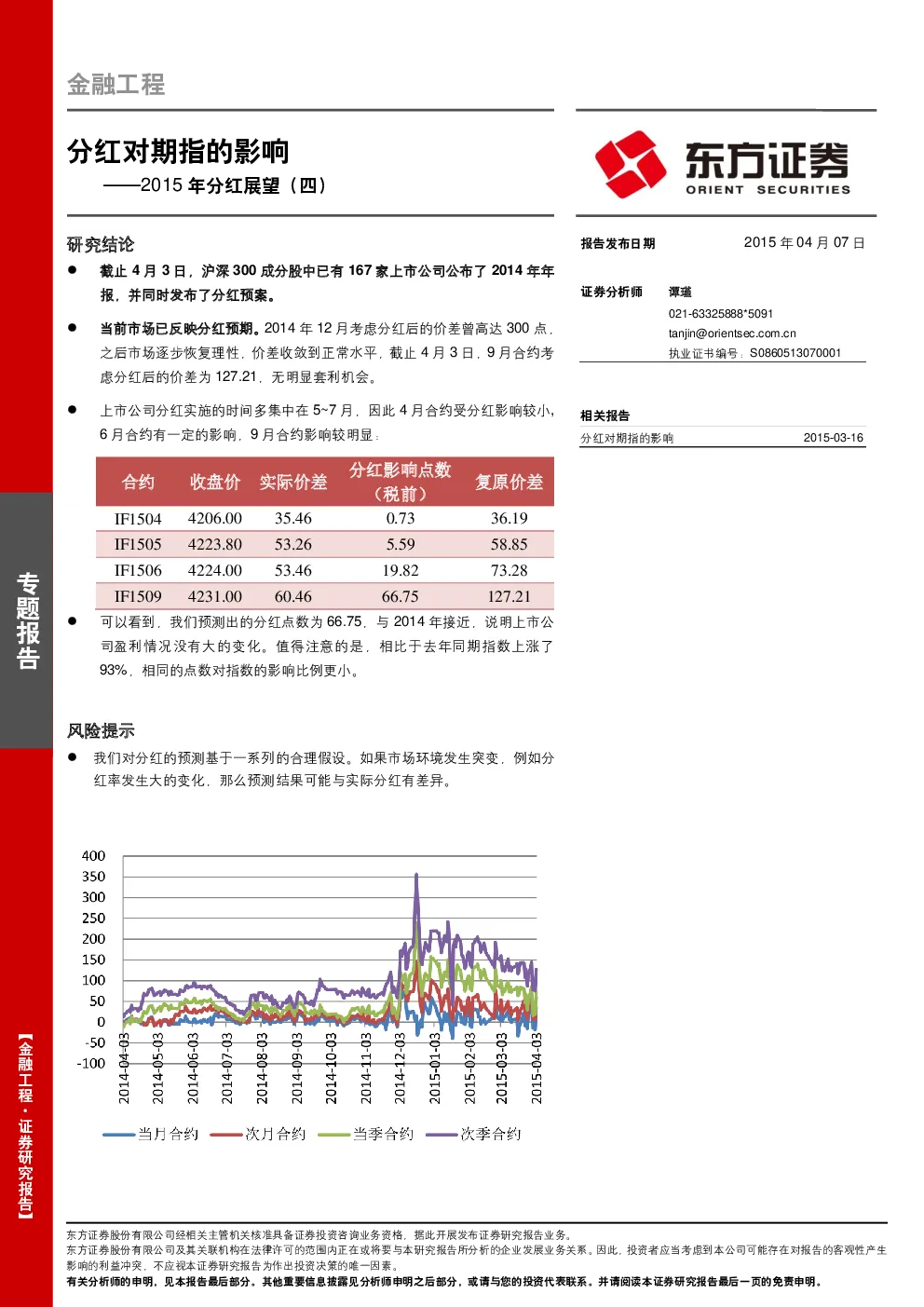Click the 风险提示 heading
The height and width of the screenshot is (1307, 924).
coord(101,731)
